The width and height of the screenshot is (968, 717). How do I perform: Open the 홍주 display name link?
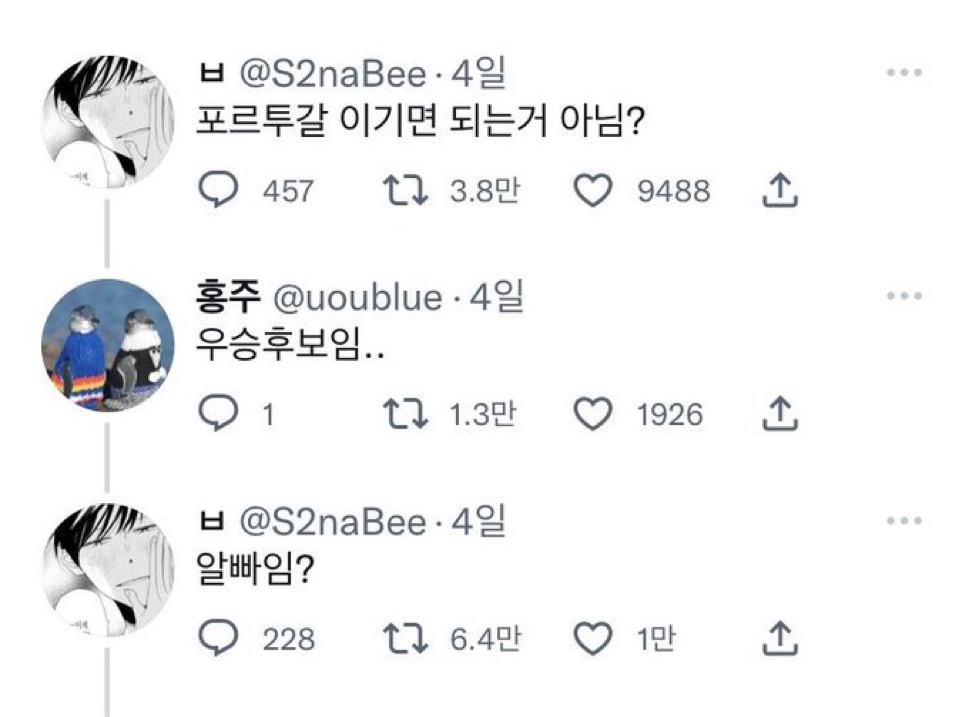(x=230, y=298)
